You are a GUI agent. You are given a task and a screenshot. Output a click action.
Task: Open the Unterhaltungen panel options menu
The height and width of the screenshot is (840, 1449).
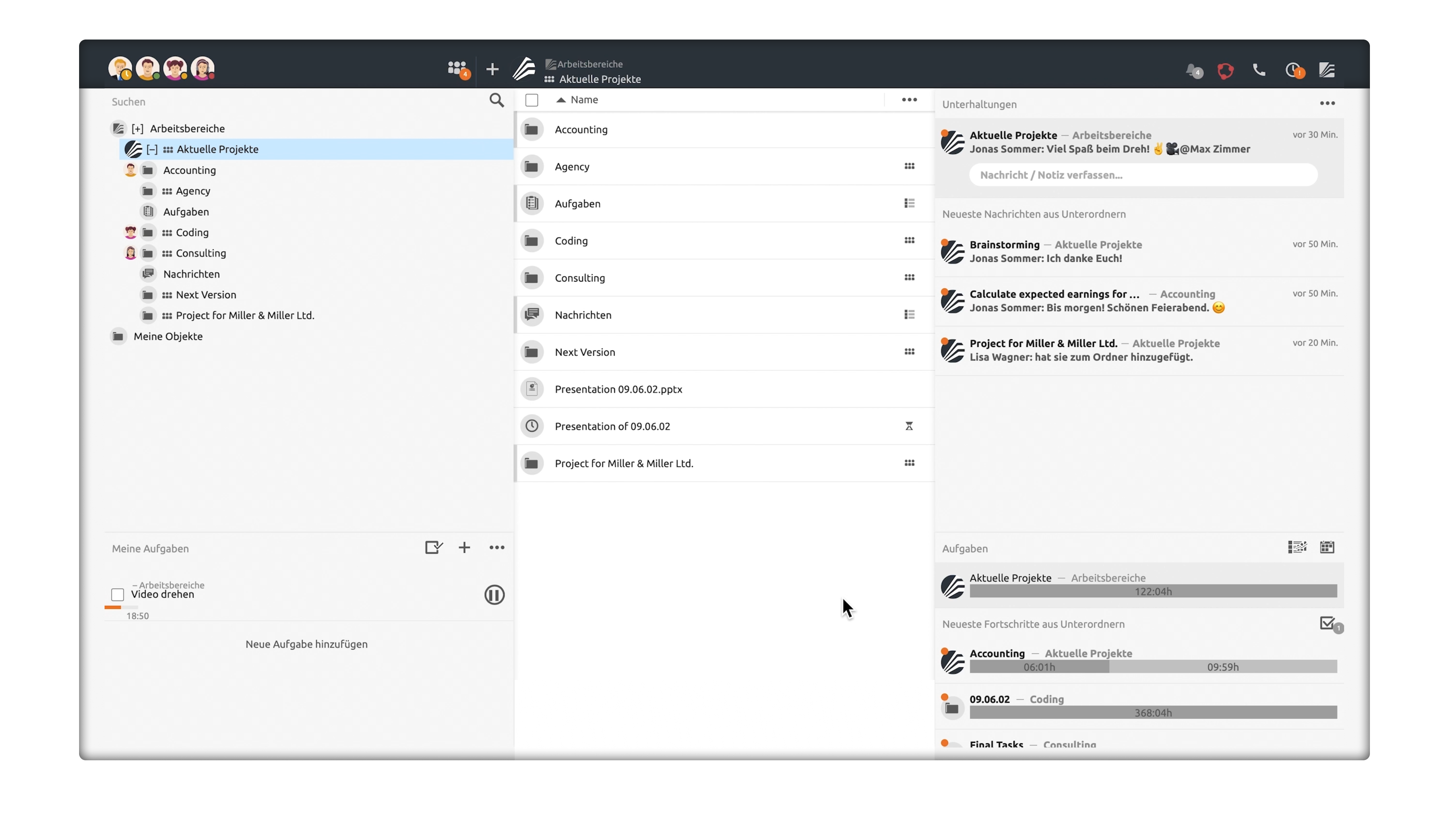pyautogui.click(x=1328, y=103)
